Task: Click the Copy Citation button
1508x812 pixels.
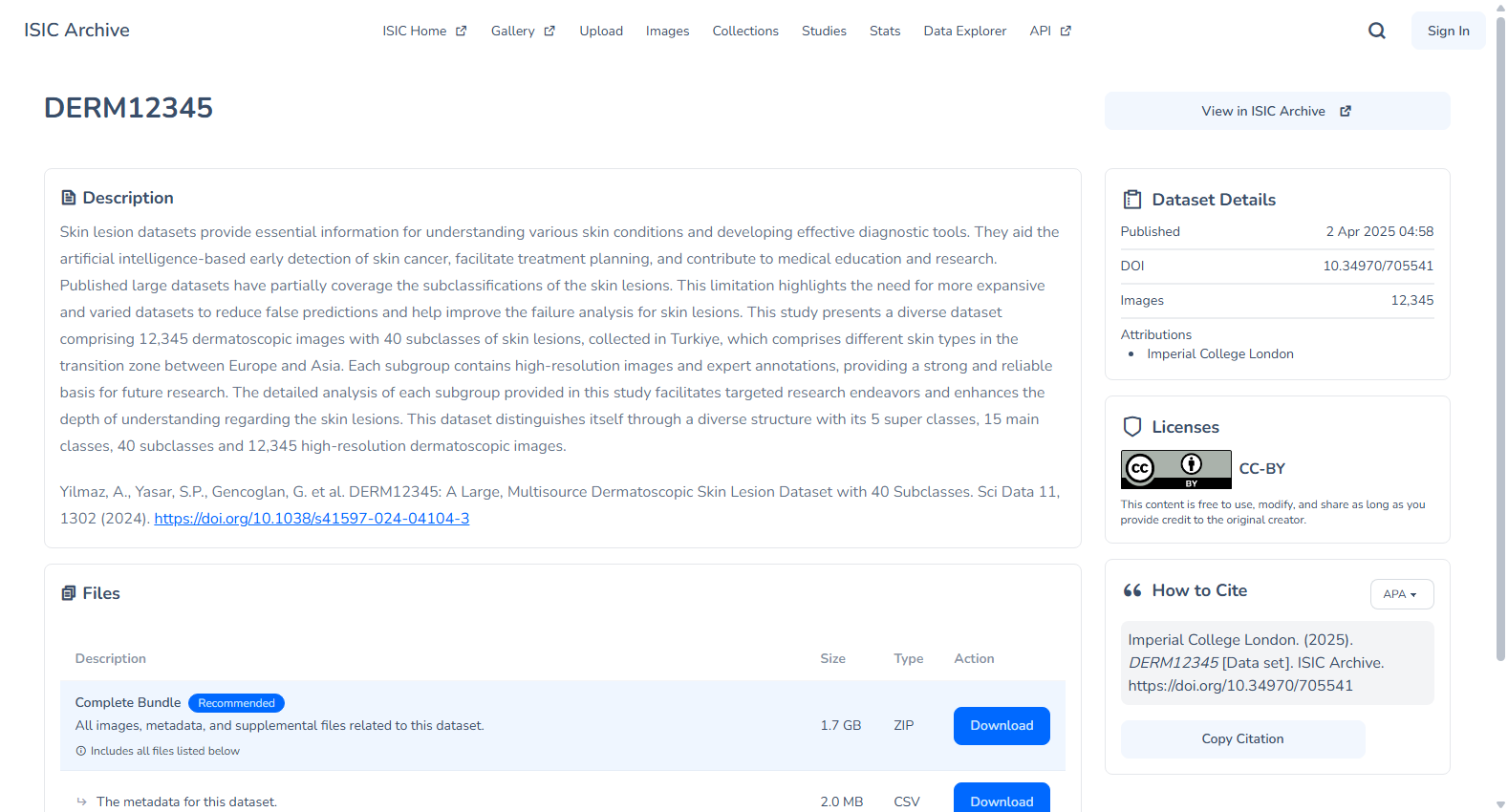Action: [1242, 739]
